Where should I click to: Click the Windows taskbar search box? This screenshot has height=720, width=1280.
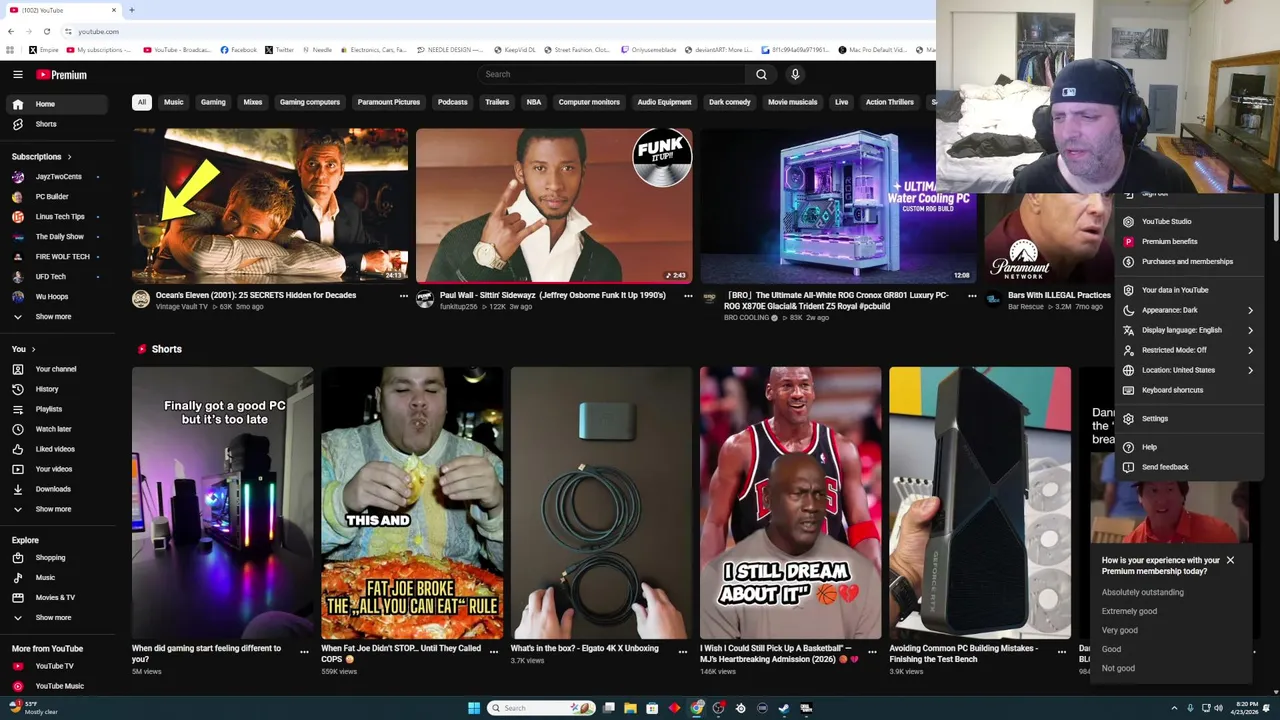(x=541, y=708)
